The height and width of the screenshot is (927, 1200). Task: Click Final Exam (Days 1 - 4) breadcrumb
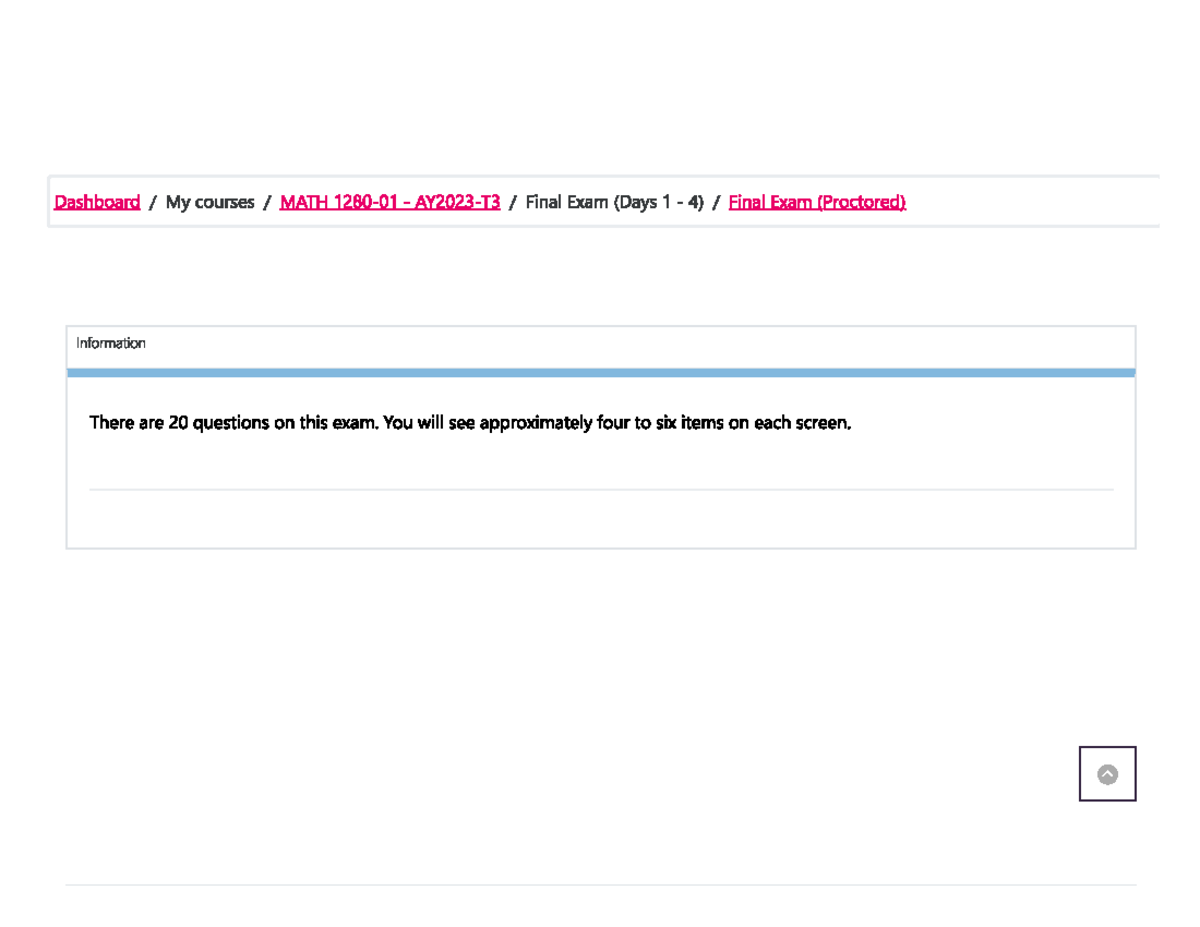pyautogui.click(x=614, y=202)
